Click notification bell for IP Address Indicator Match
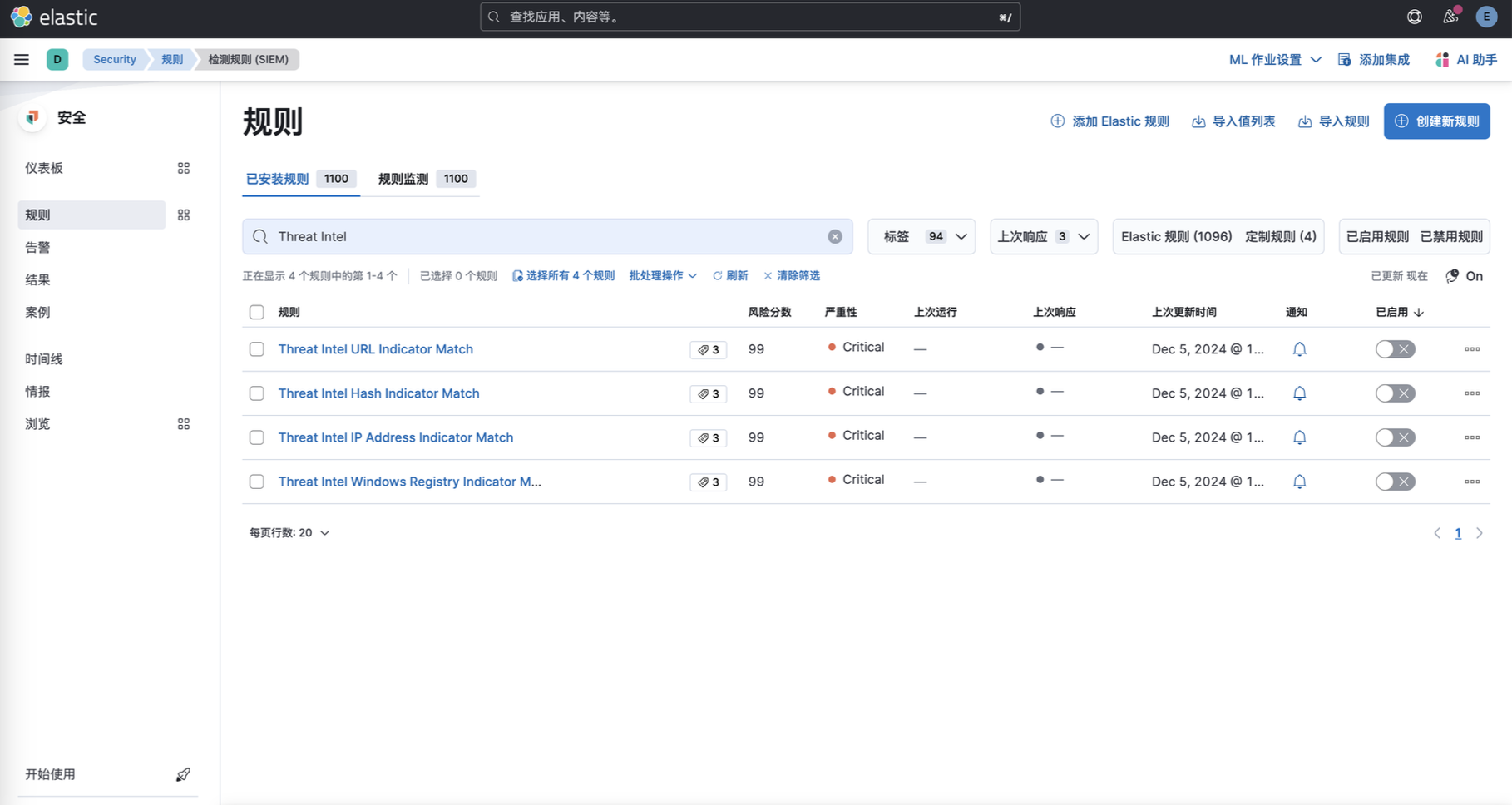This screenshot has width=1512, height=805. coord(1299,437)
